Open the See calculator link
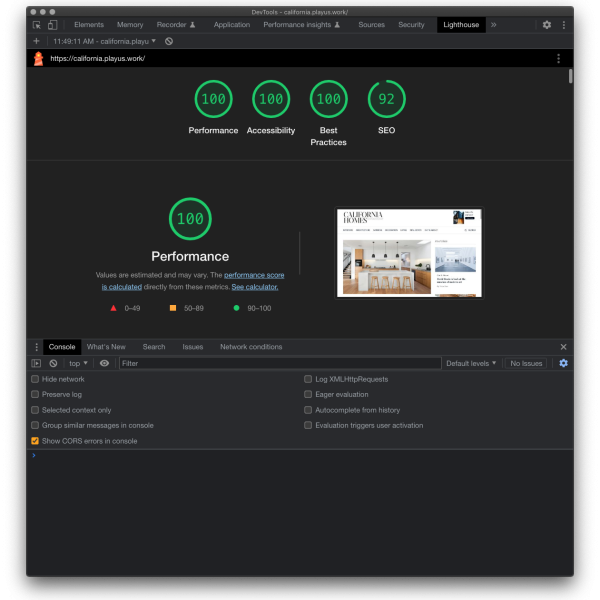This screenshot has height=600, width=600. coord(255,287)
